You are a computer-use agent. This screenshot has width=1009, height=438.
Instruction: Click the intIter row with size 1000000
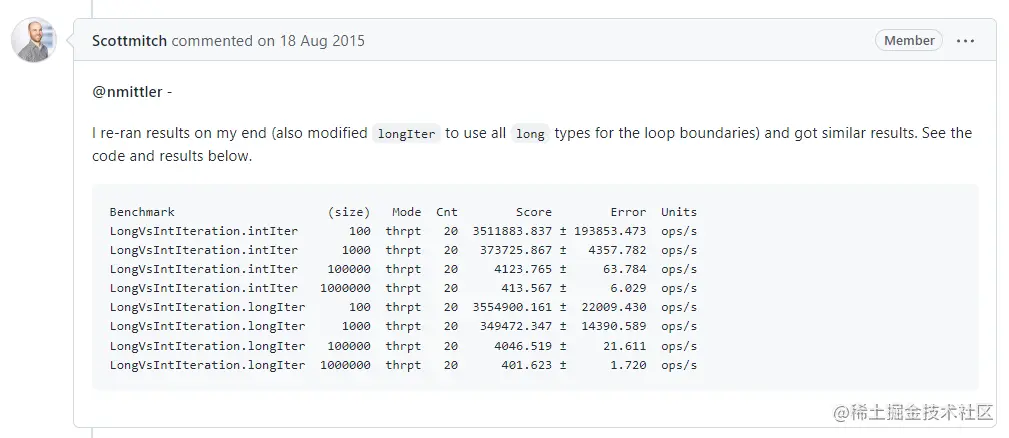click(403, 288)
